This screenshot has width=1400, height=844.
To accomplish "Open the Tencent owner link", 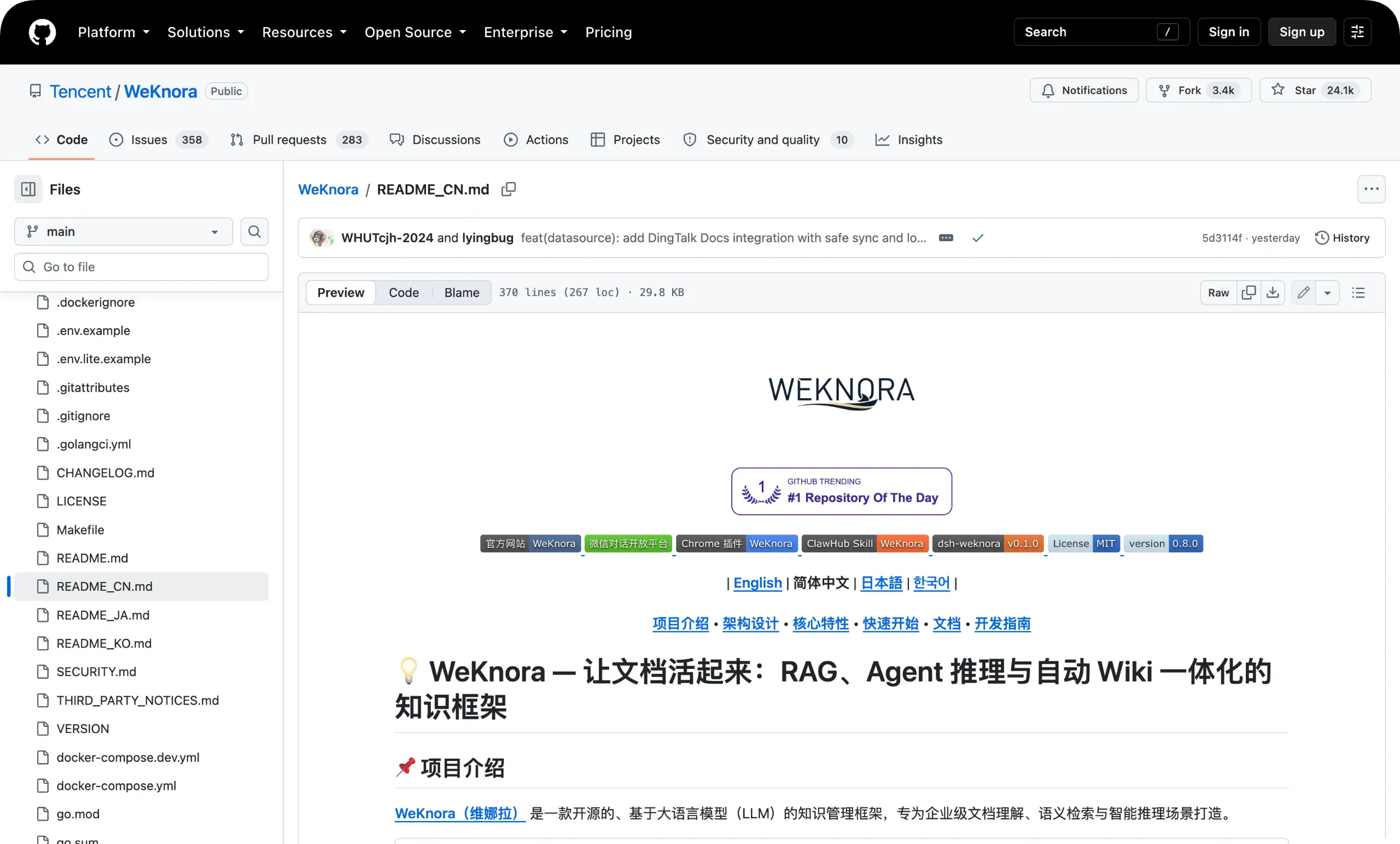I will [x=80, y=91].
